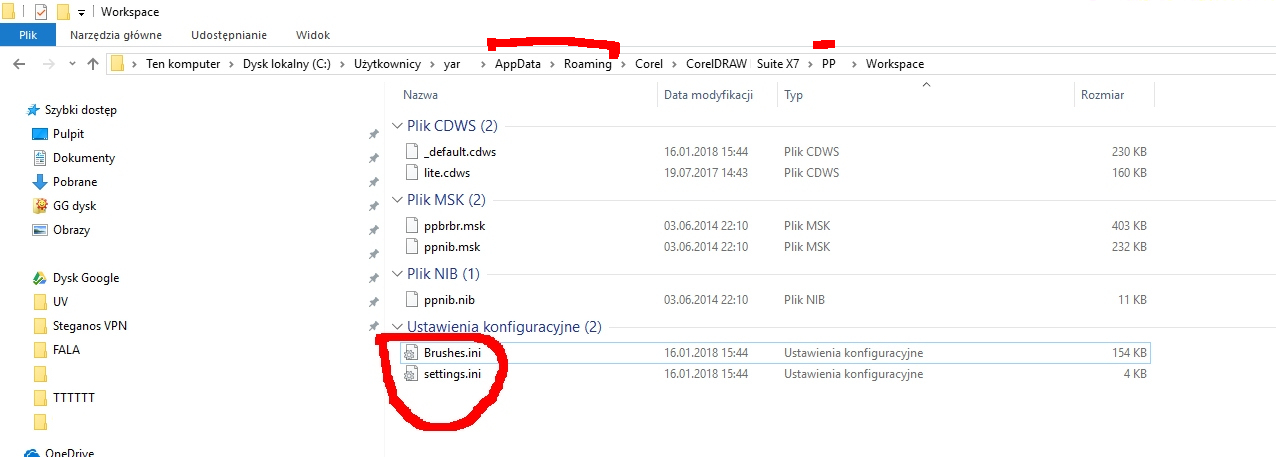Open the GG dysk shortcut

tap(40, 206)
